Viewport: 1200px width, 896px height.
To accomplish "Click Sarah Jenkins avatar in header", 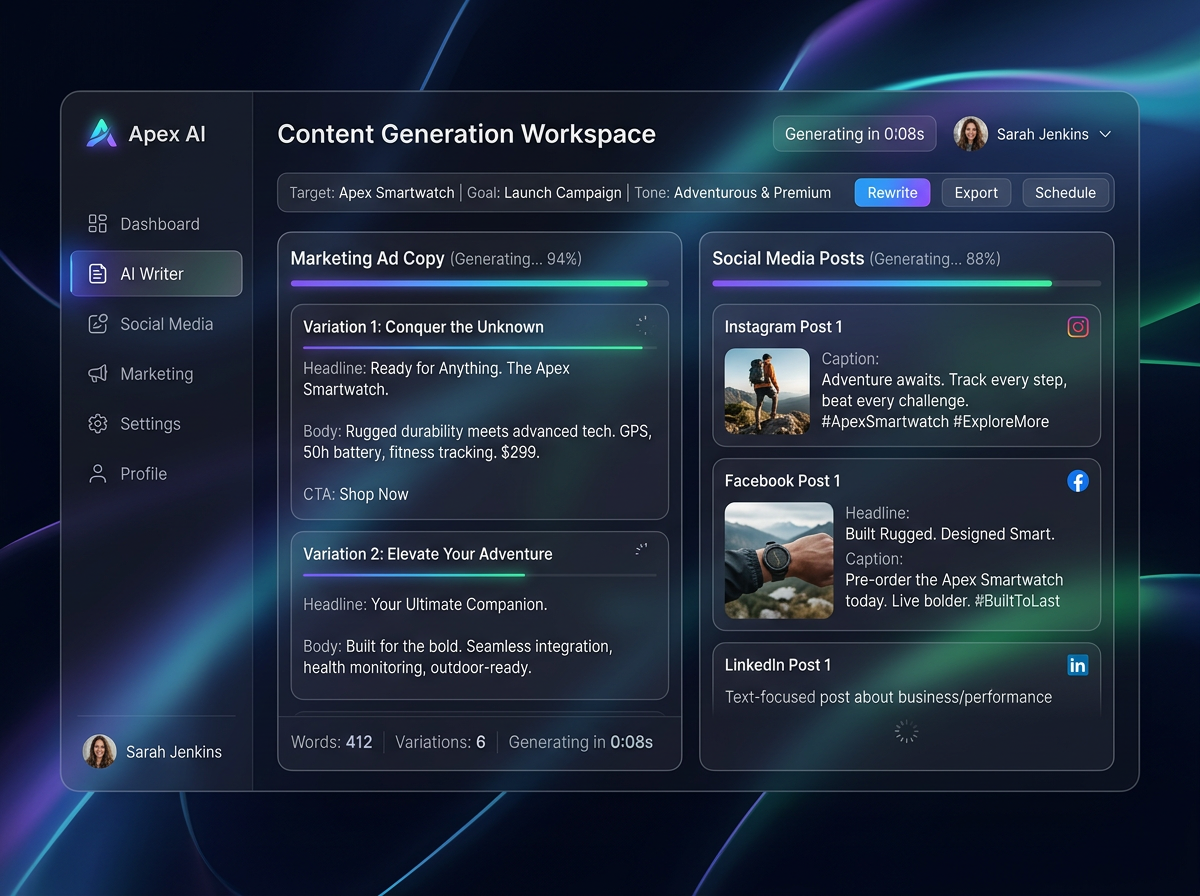I will [970, 134].
